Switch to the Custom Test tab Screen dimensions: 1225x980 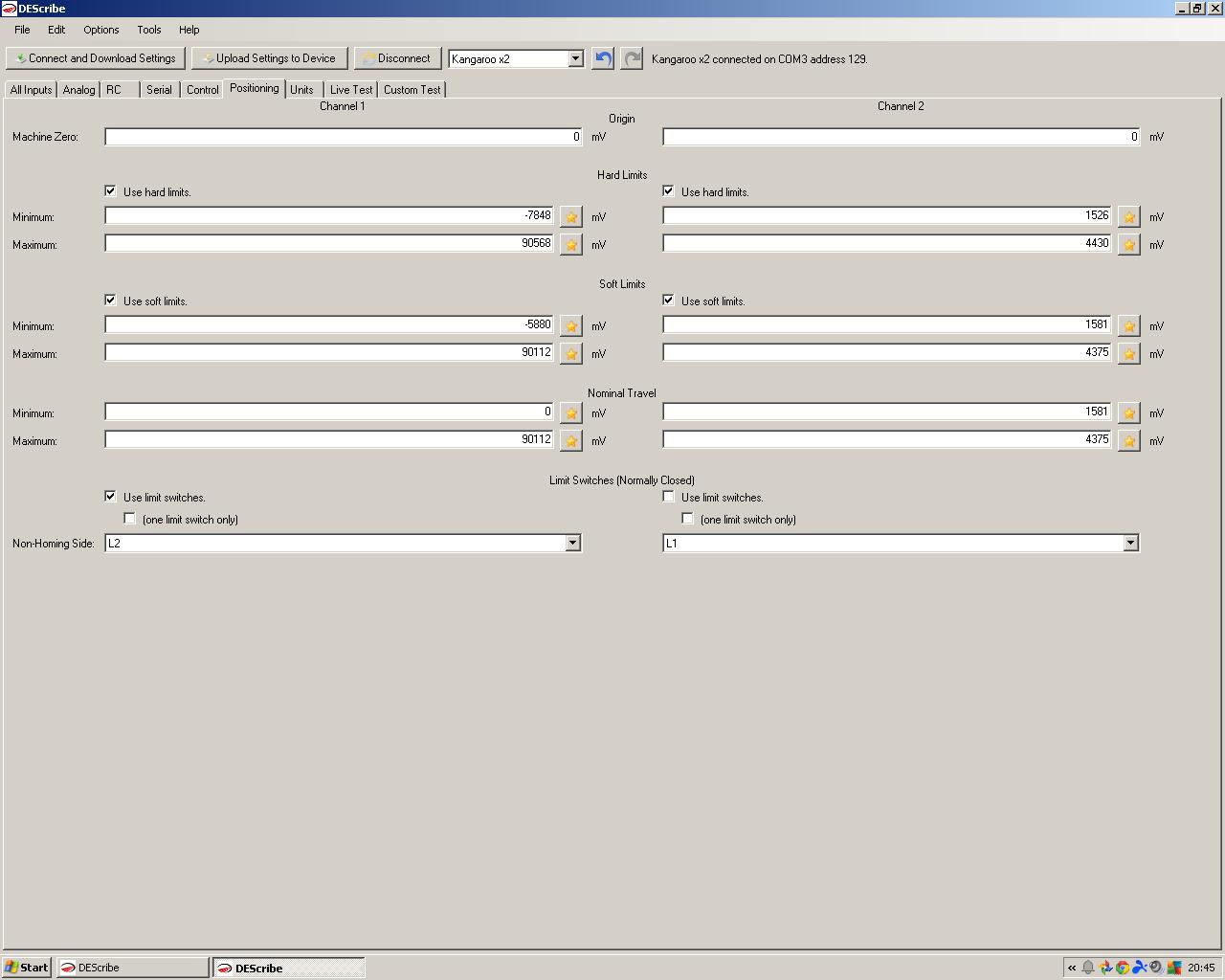pyautogui.click(x=412, y=90)
